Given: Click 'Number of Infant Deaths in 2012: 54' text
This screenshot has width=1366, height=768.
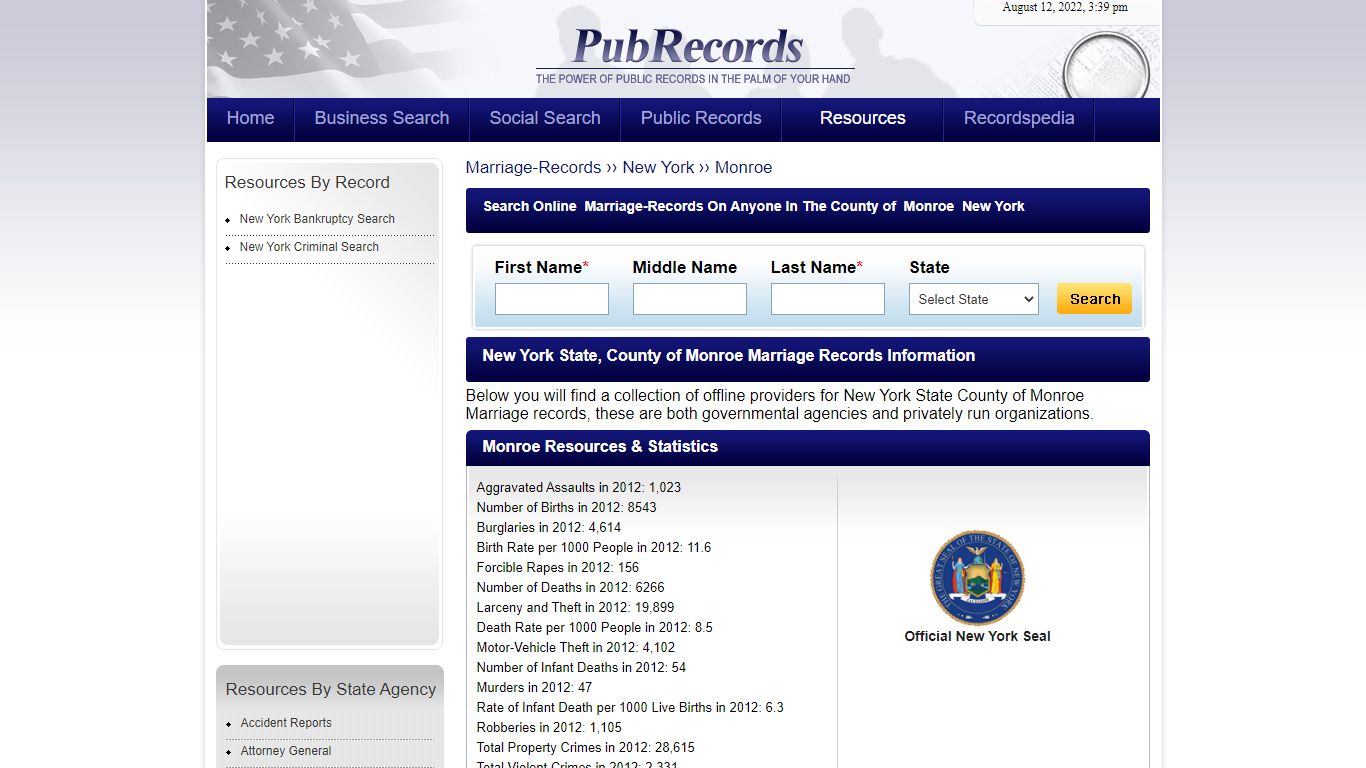Looking at the screenshot, I should [x=582, y=668].
